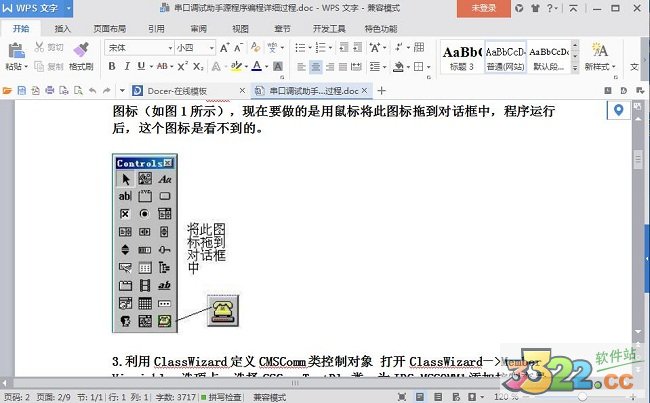Apply distributed alignment
Viewport: 650px width, 403px height.
coord(356,66)
